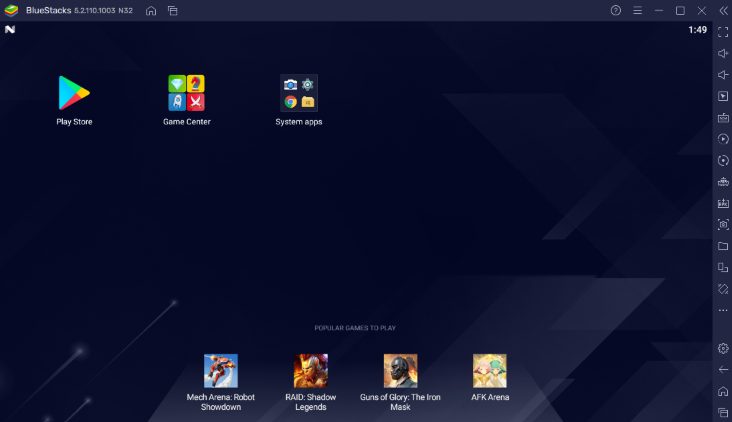
Task: Show more sidebar options (three dots)
Action: point(723,310)
